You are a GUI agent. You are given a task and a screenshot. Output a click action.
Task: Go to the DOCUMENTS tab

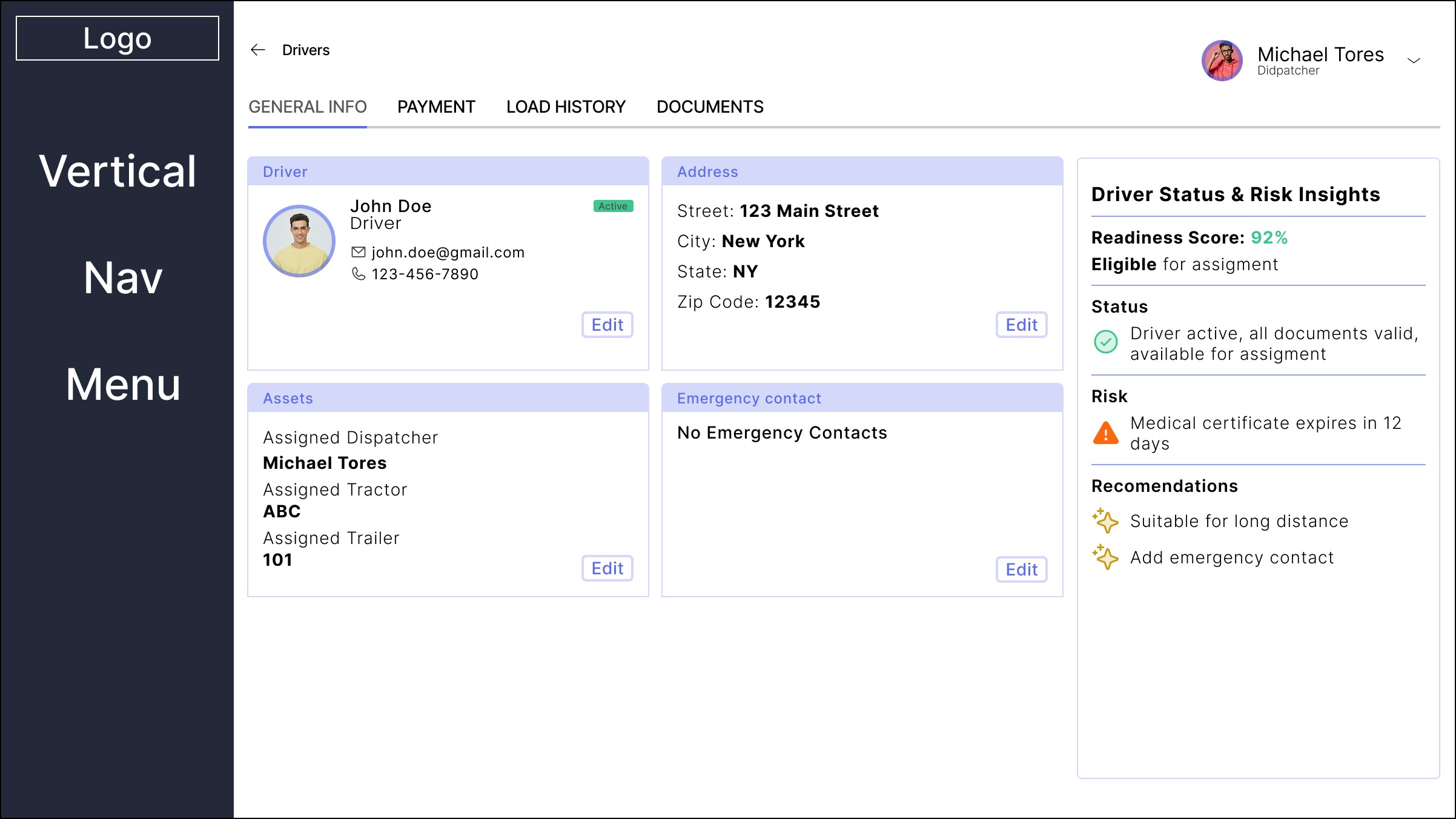click(x=710, y=107)
